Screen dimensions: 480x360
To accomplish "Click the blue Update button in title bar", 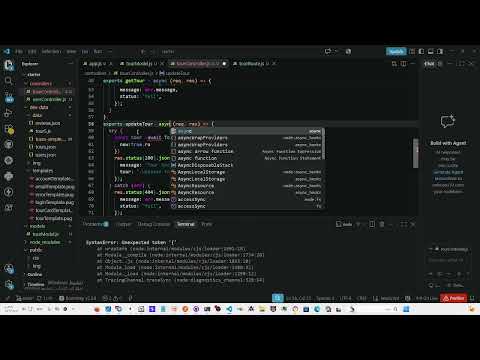I will coord(396,51).
